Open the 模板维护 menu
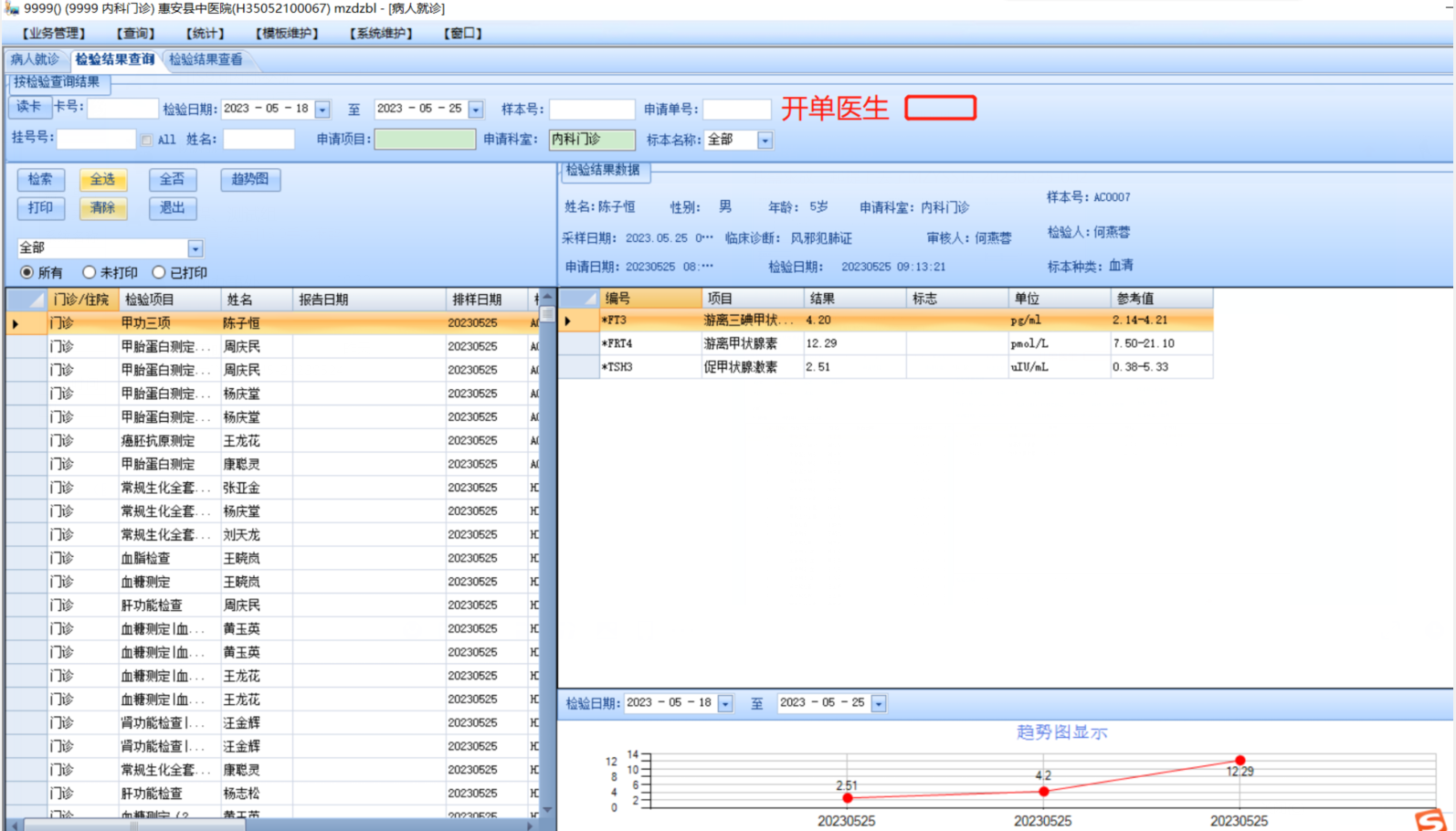The image size is (1456, 831). coord(287,34)
